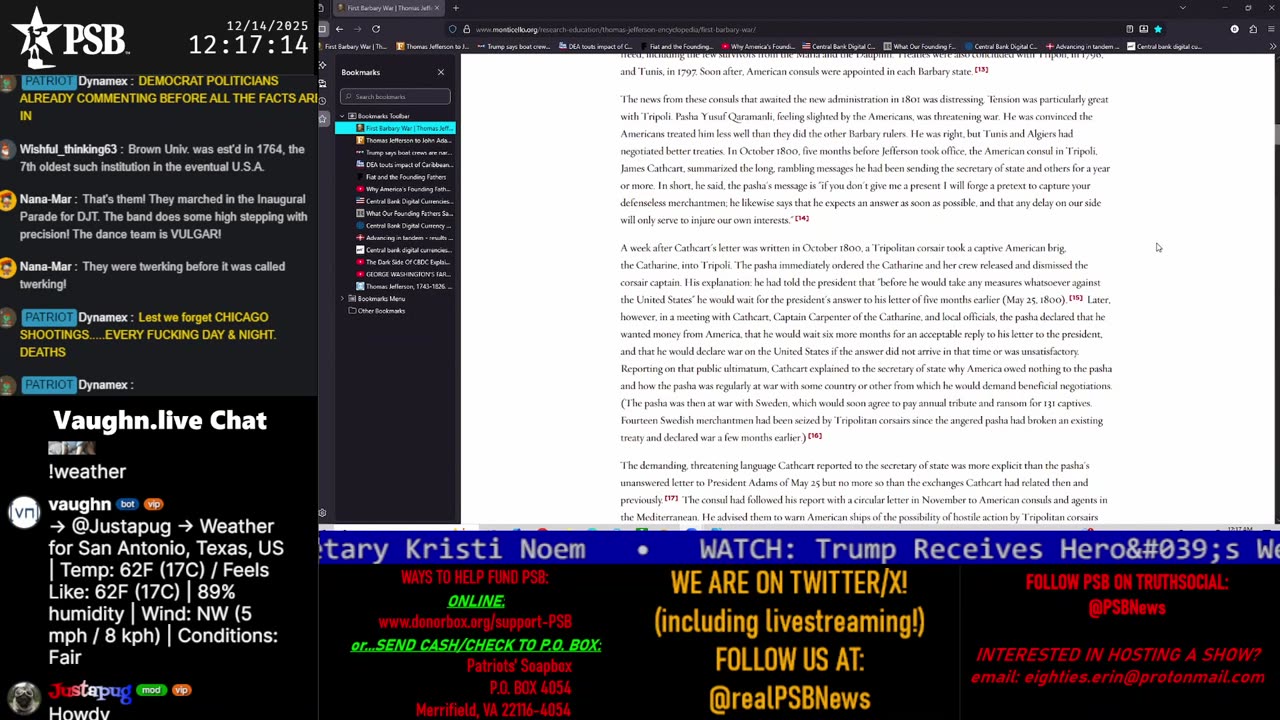Viewport: 1280px width, 720px height.
Task: Collapse the Bookmarks Toolbar folder
Action: (342, 116)
